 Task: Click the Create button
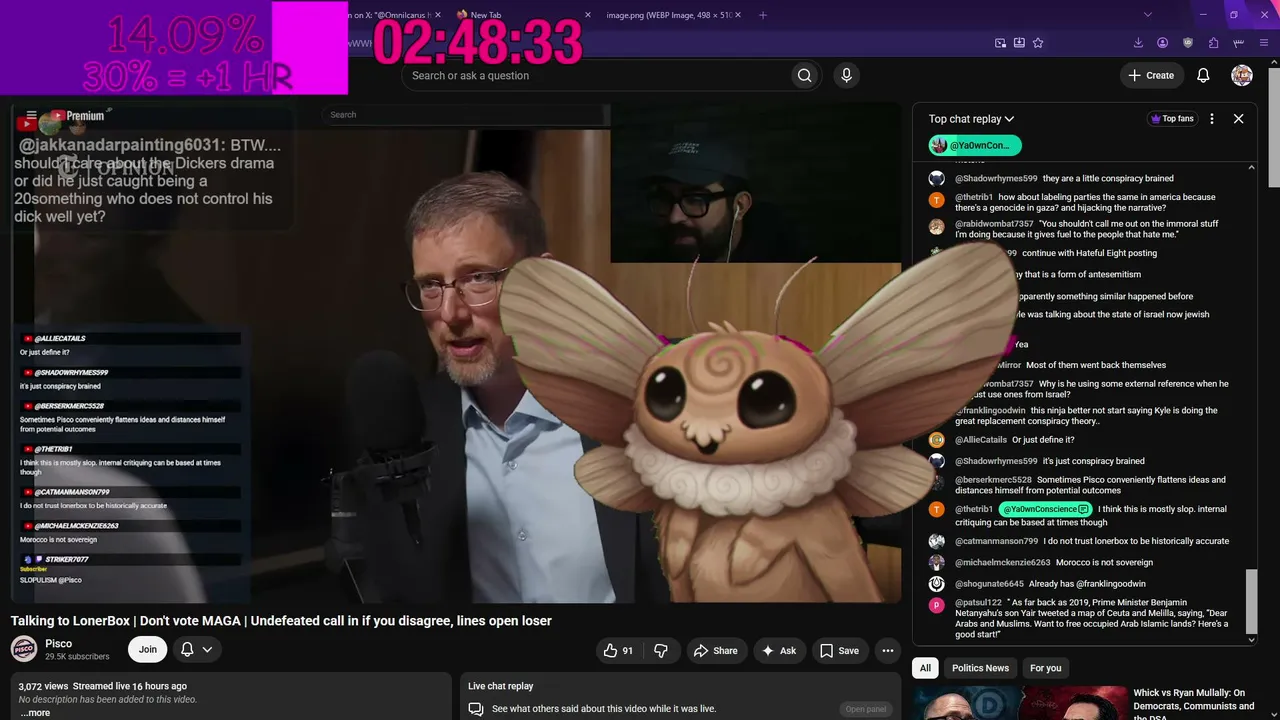(1151, 75)
